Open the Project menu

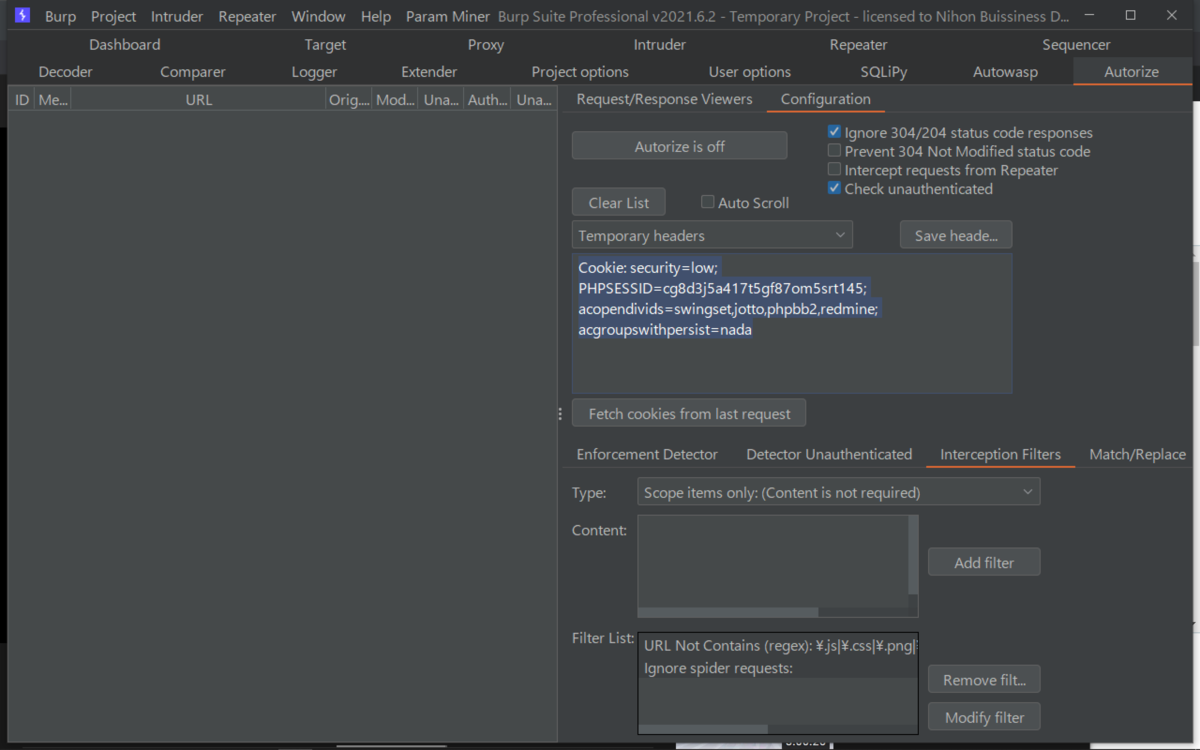[x=113, y=17]
